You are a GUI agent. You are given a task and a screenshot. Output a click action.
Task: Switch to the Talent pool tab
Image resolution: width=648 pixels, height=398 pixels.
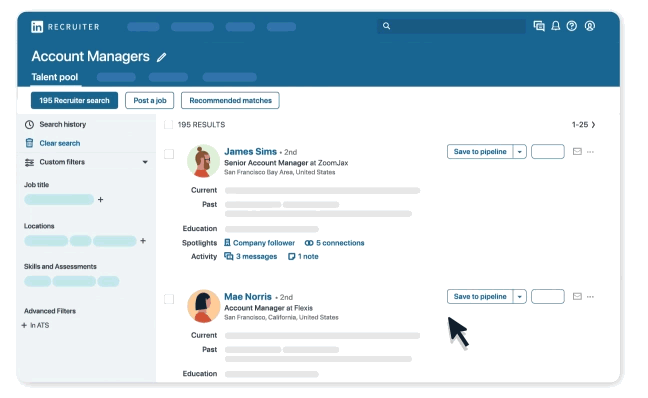pos(55,77)
